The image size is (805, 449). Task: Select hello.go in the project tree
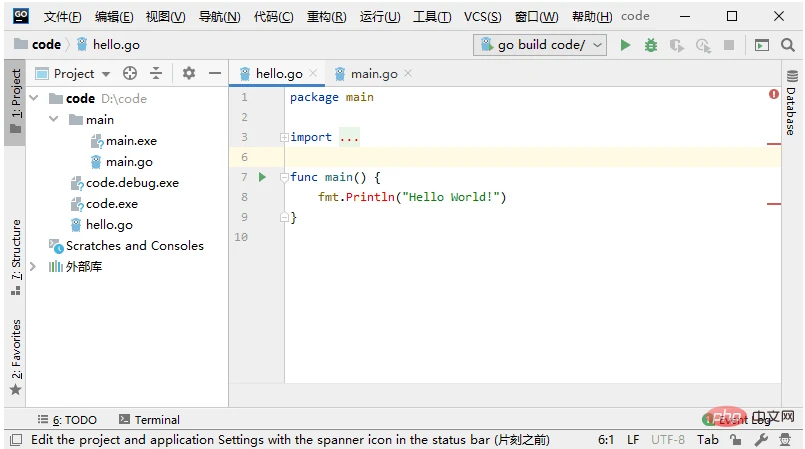(x=102, y=225)
